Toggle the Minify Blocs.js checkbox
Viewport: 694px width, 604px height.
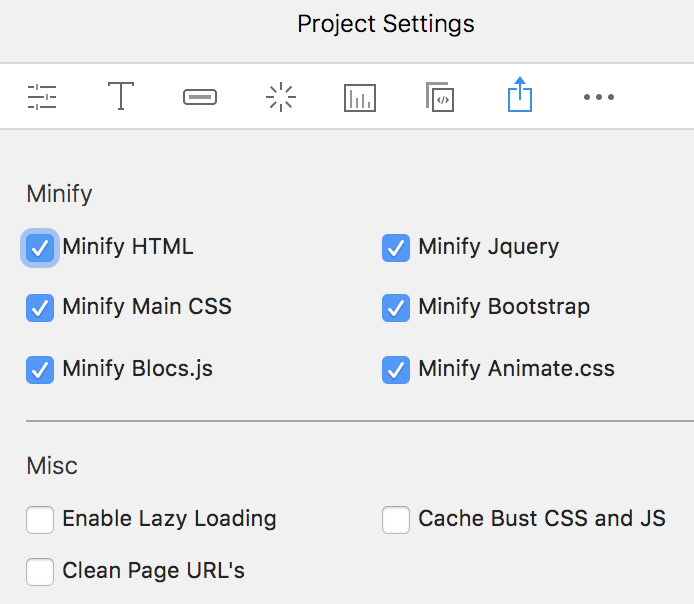40,370
